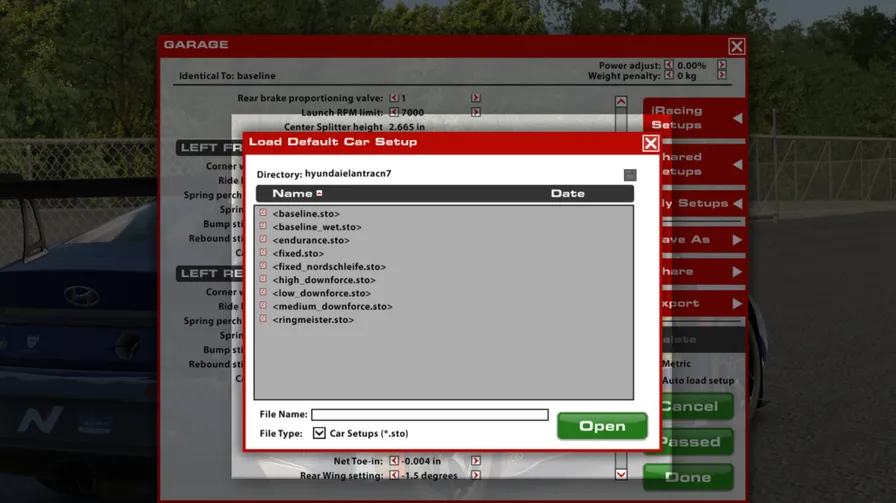The image size is (896, 503).
Task: Select <ringmeister.sto> file name
Action: [x=313, y=320]
